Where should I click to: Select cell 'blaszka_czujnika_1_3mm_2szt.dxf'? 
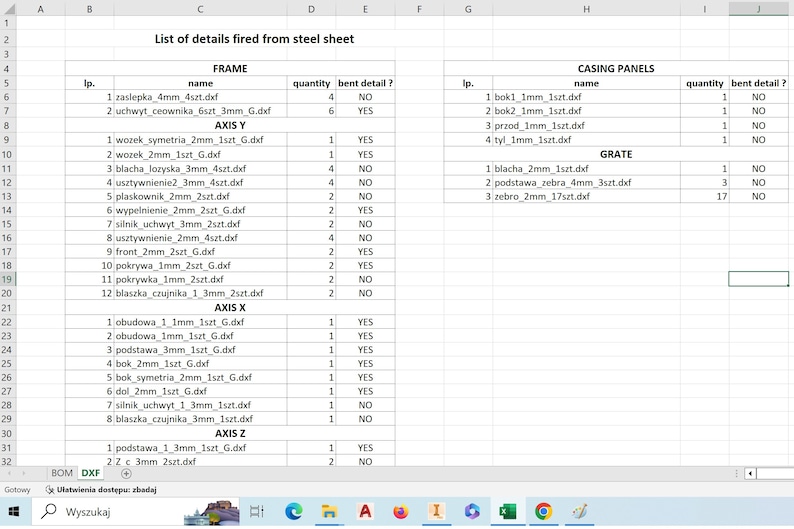(x=200, y=293)
